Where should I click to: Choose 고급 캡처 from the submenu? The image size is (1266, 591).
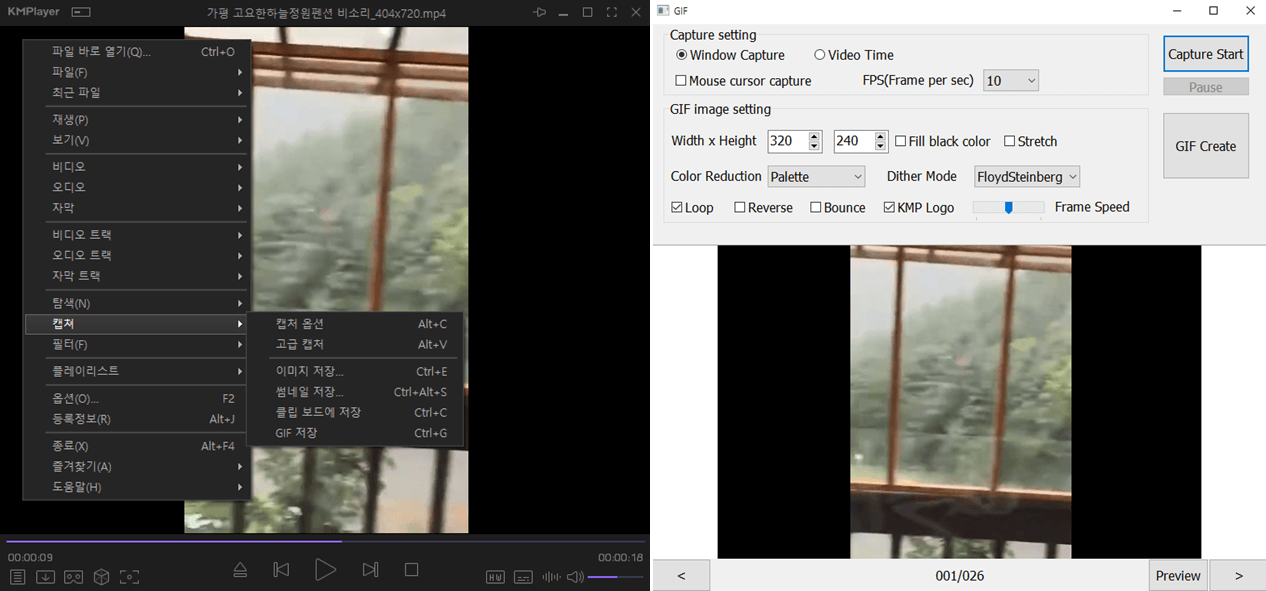click(355, 344)
